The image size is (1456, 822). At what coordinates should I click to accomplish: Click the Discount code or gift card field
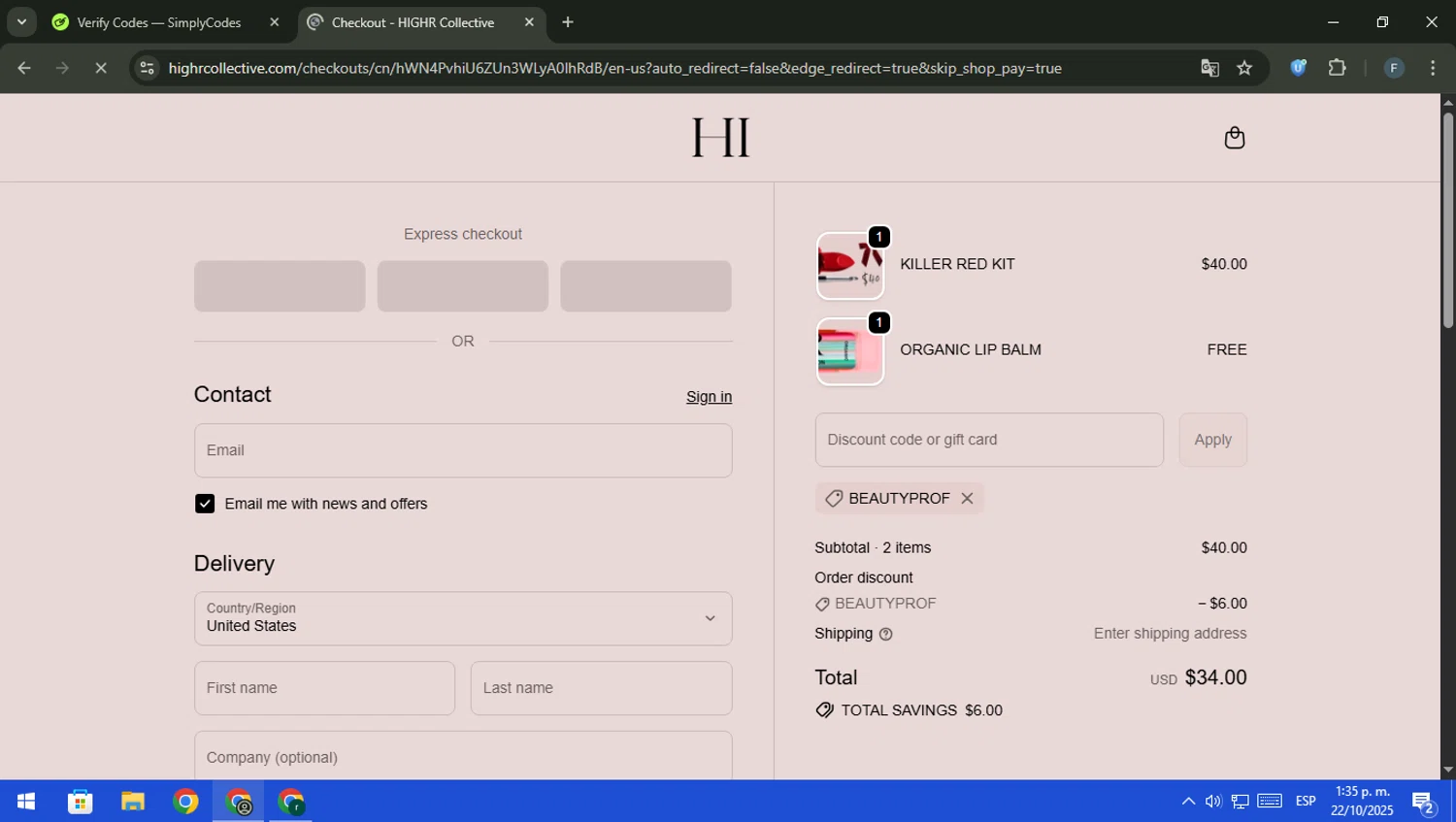(989, 440)
